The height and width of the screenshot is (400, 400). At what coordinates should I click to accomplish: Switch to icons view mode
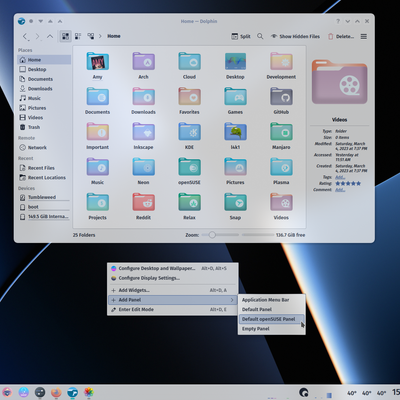65,36
